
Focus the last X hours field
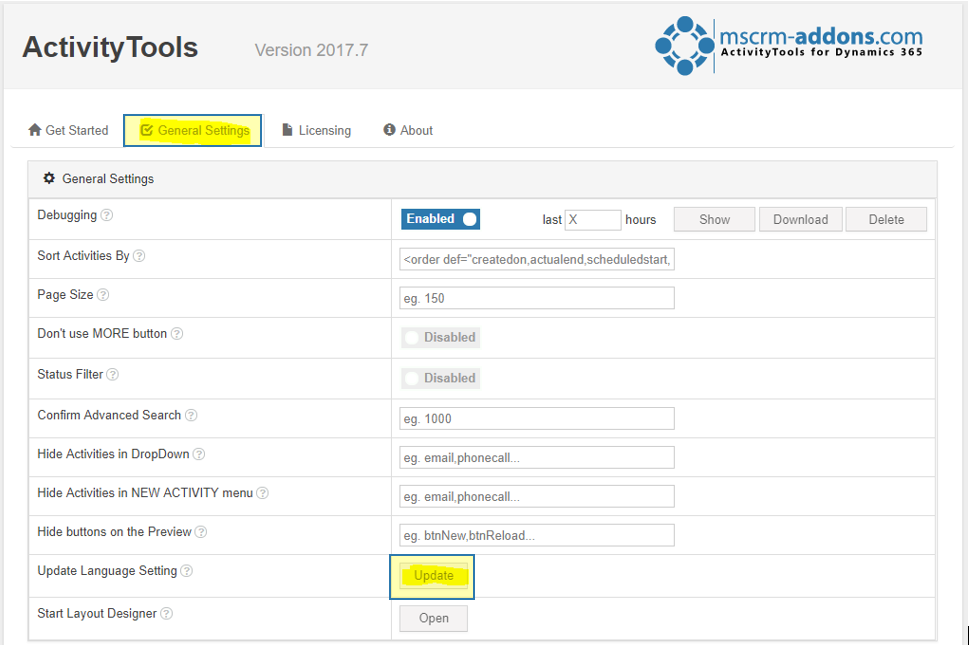coord(593,220)
